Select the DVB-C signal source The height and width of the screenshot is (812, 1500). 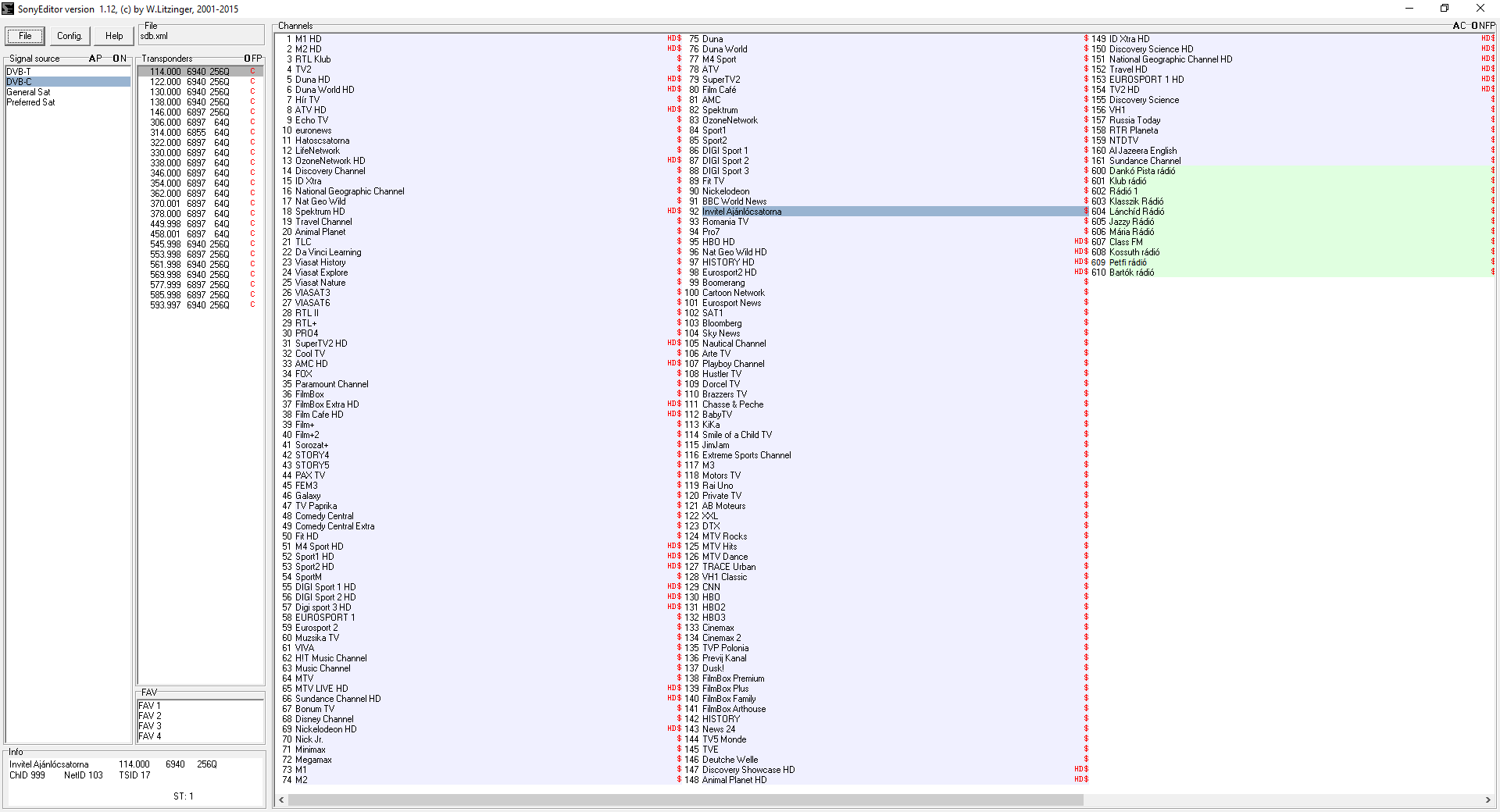[68, 82]
